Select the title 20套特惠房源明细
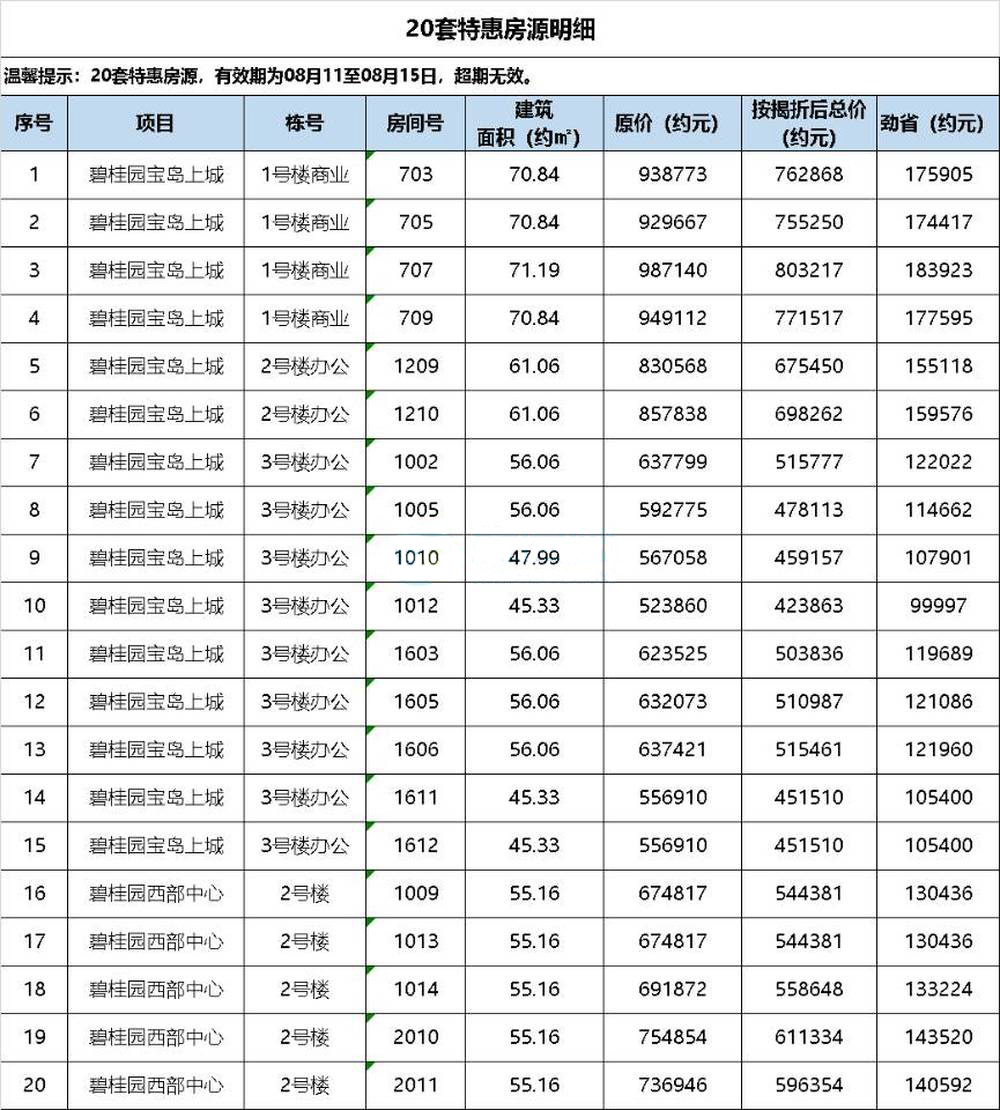 500,30
